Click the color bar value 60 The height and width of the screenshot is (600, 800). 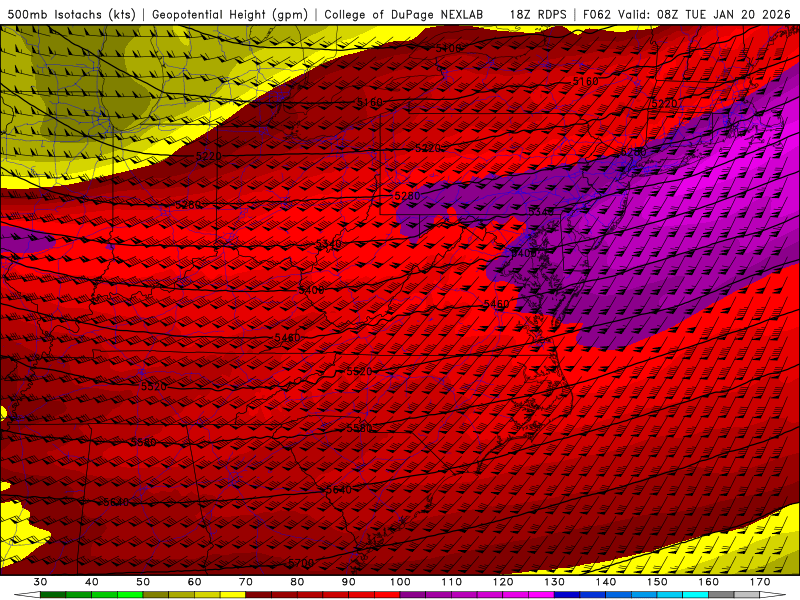(194, 582)
